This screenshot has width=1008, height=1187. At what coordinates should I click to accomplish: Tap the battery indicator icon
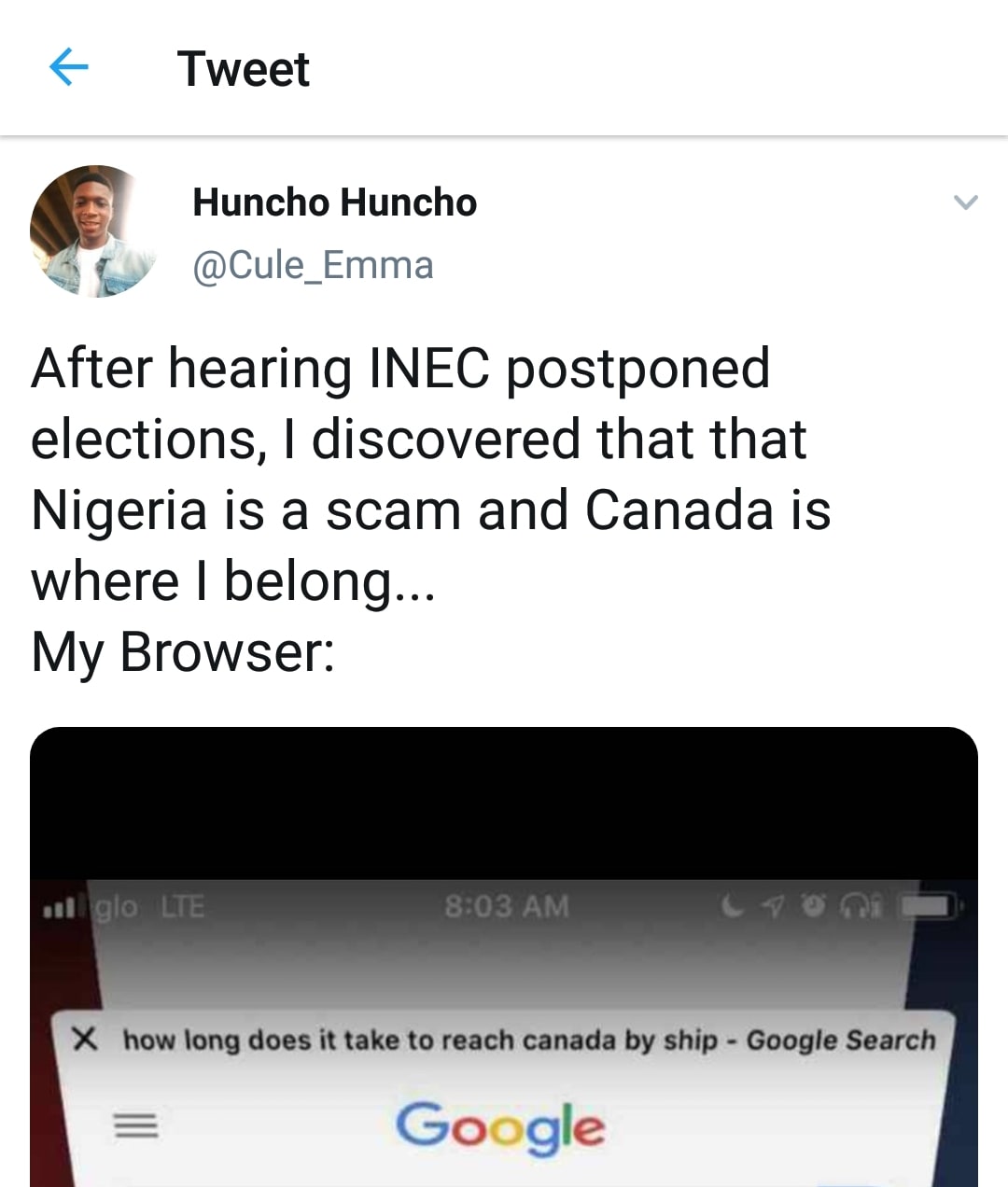[929, 906]
